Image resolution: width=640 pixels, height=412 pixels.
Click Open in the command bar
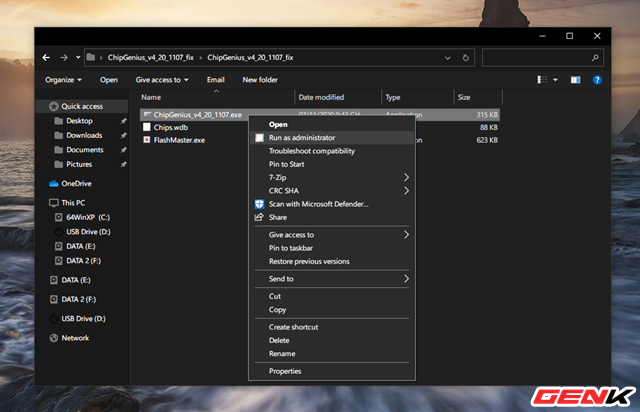(109, 80)
